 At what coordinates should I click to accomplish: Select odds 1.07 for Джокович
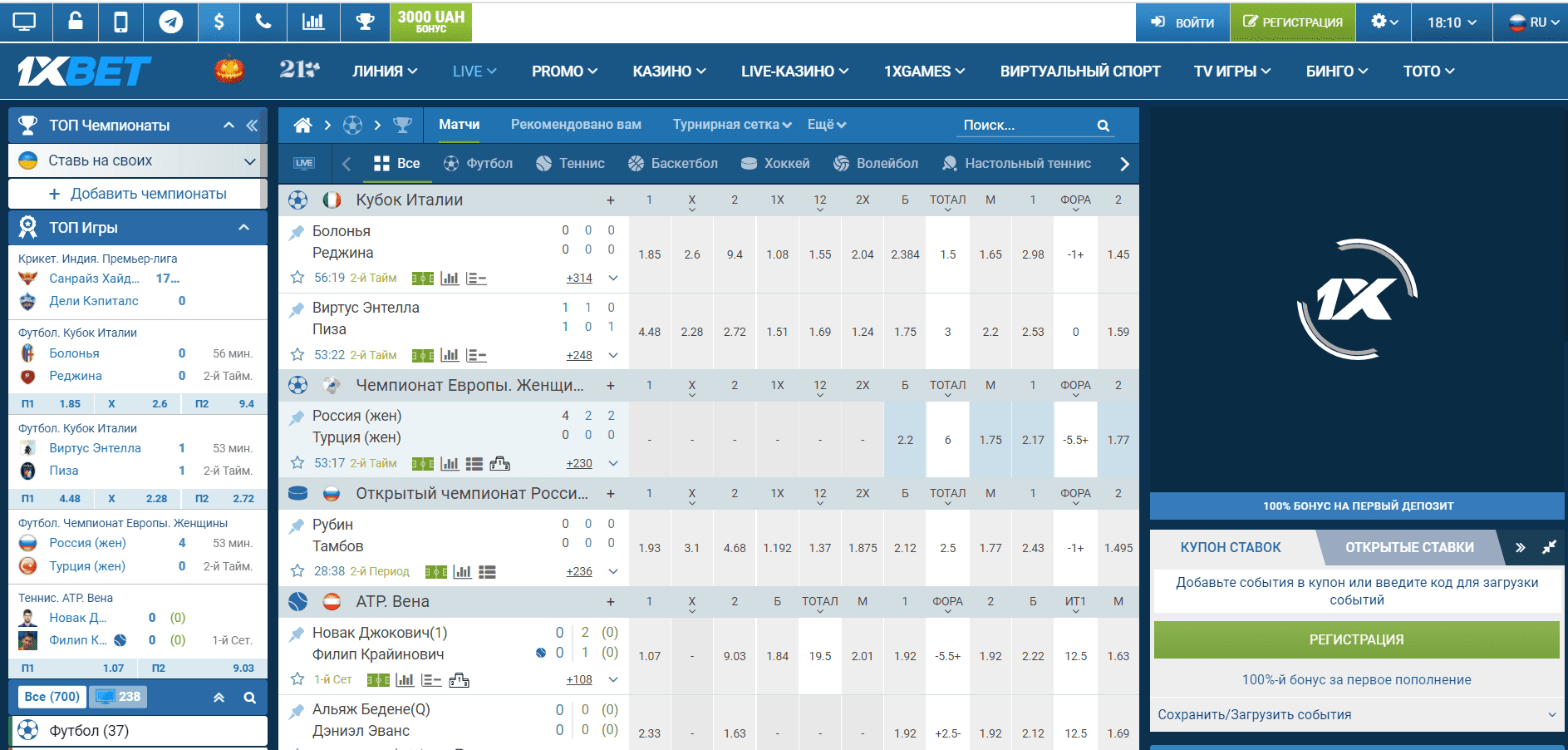650,657
